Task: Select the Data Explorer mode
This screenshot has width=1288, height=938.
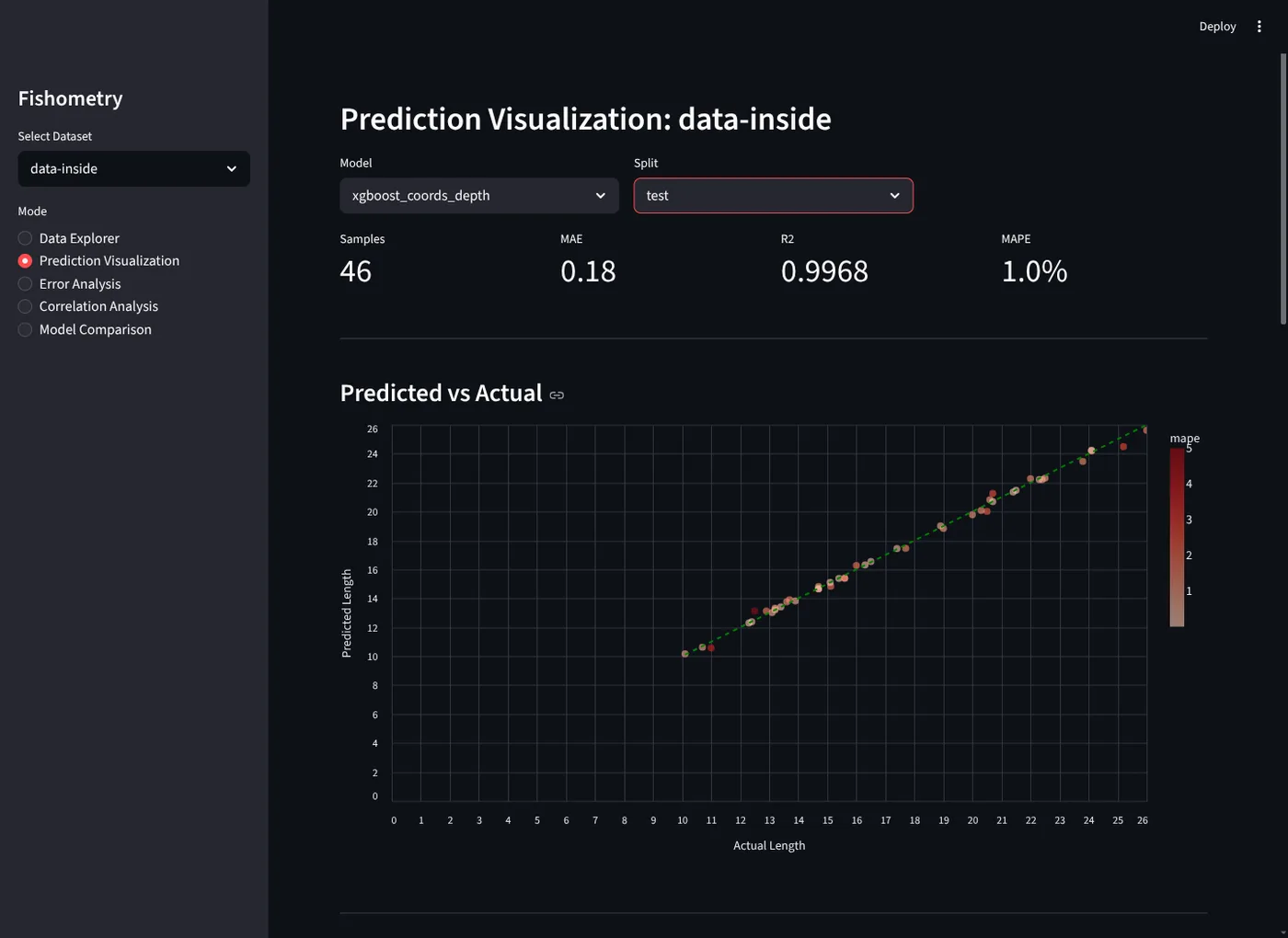Action: (x=69, y=238)
